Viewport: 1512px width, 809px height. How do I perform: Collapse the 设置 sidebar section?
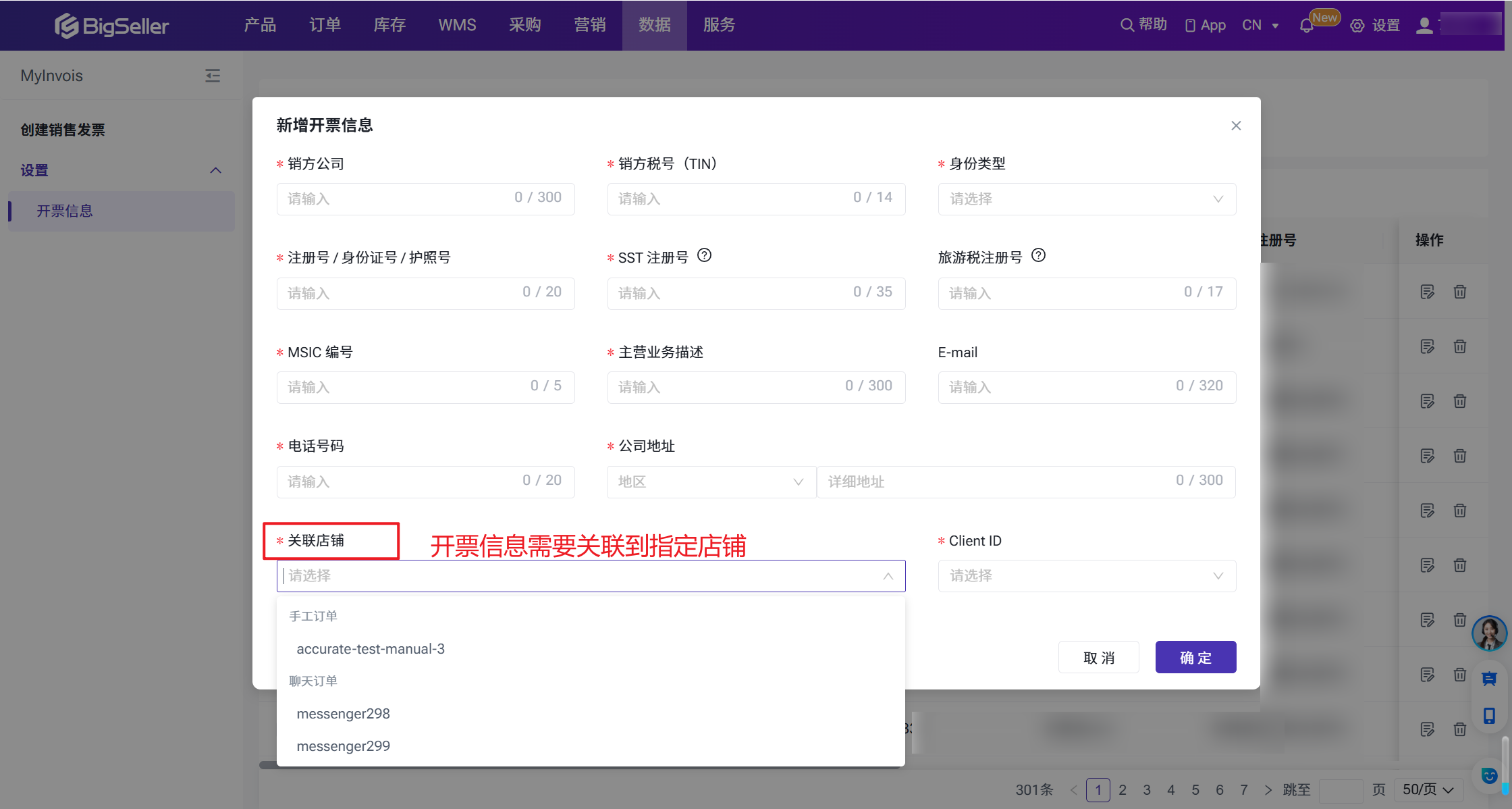click(215, 170)
